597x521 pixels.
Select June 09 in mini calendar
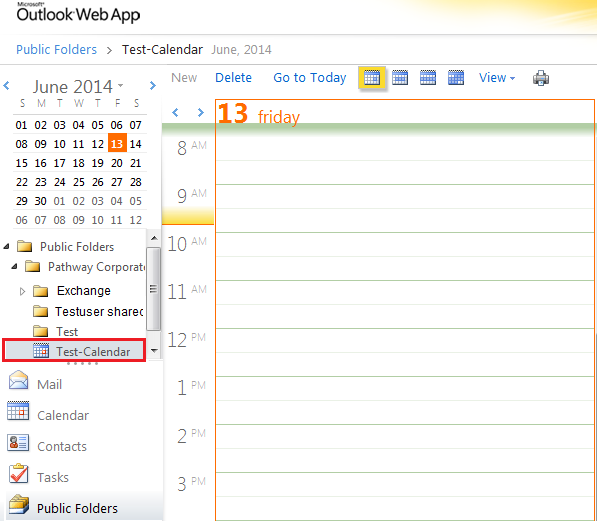click(40, 144)
